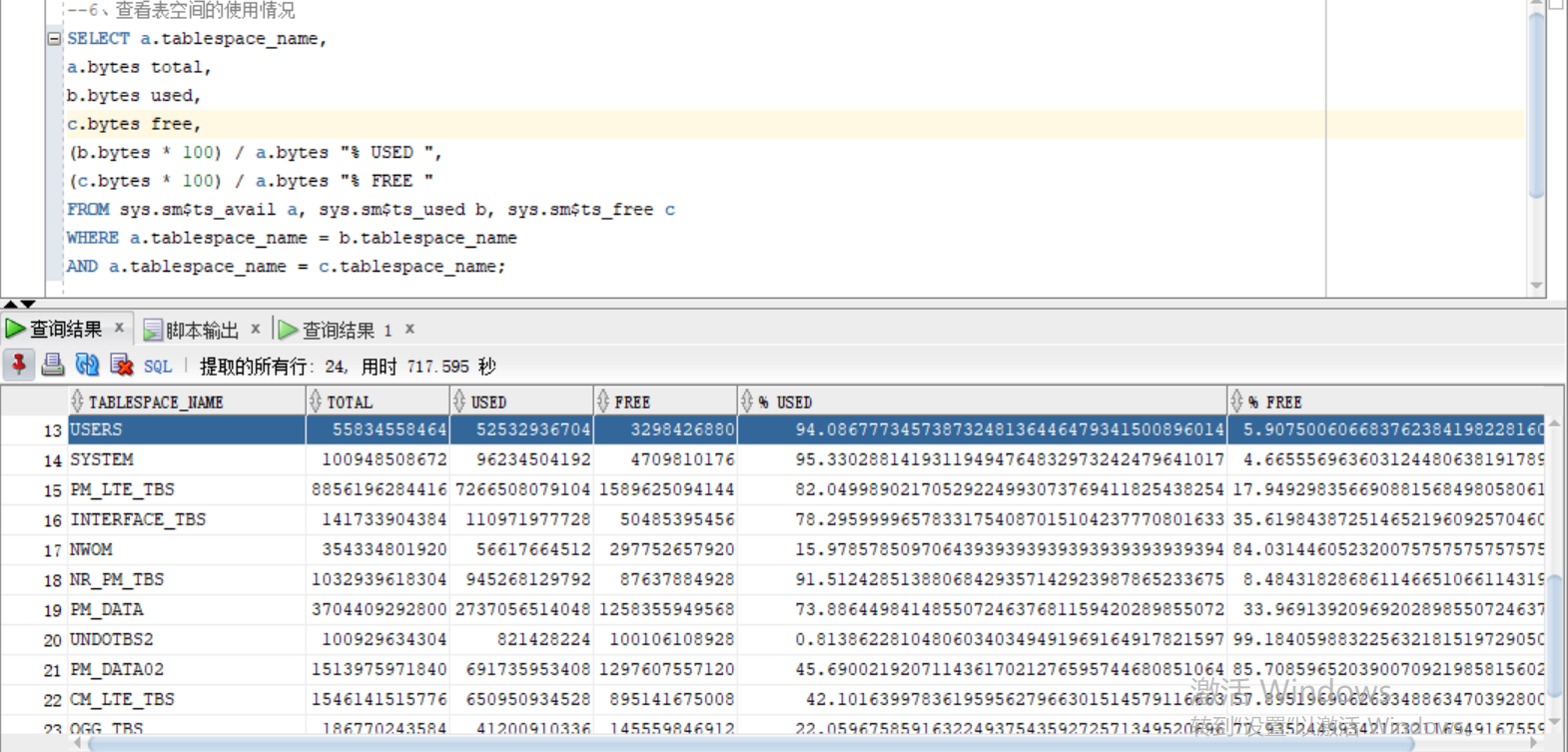Click the red pin icon in results toolbar
1568x752 pixels.
coord(19,366)
